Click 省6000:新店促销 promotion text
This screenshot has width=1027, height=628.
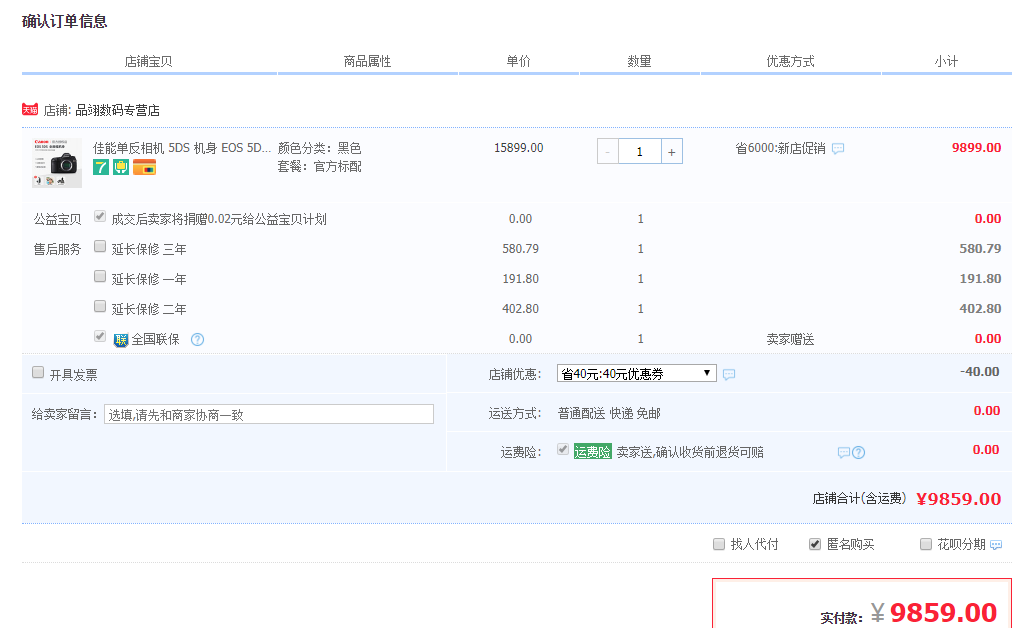pos(780,149)
